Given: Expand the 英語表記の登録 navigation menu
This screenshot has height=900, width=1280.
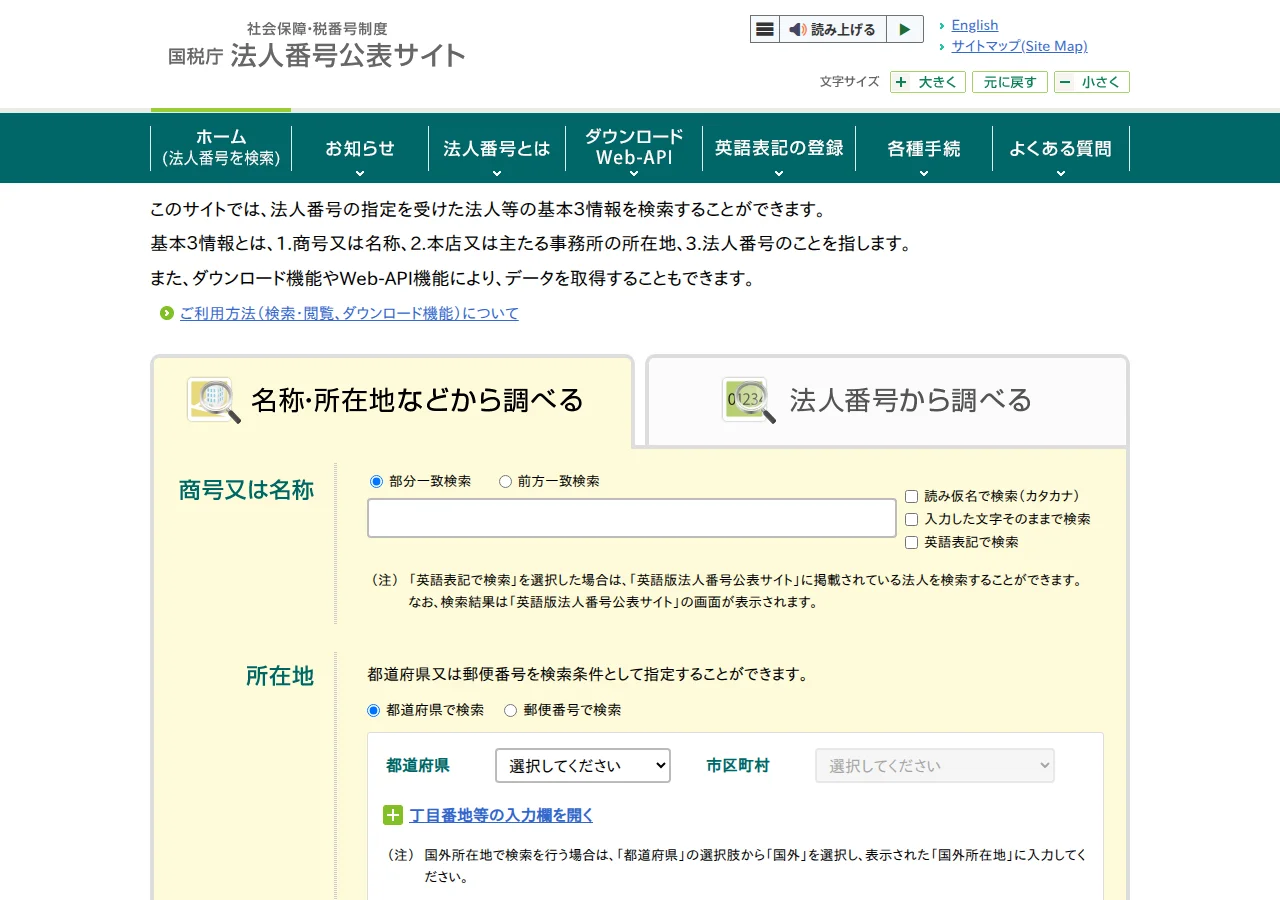Looking at the screenshot, I should pyautogui.click(x=779, y=148).
